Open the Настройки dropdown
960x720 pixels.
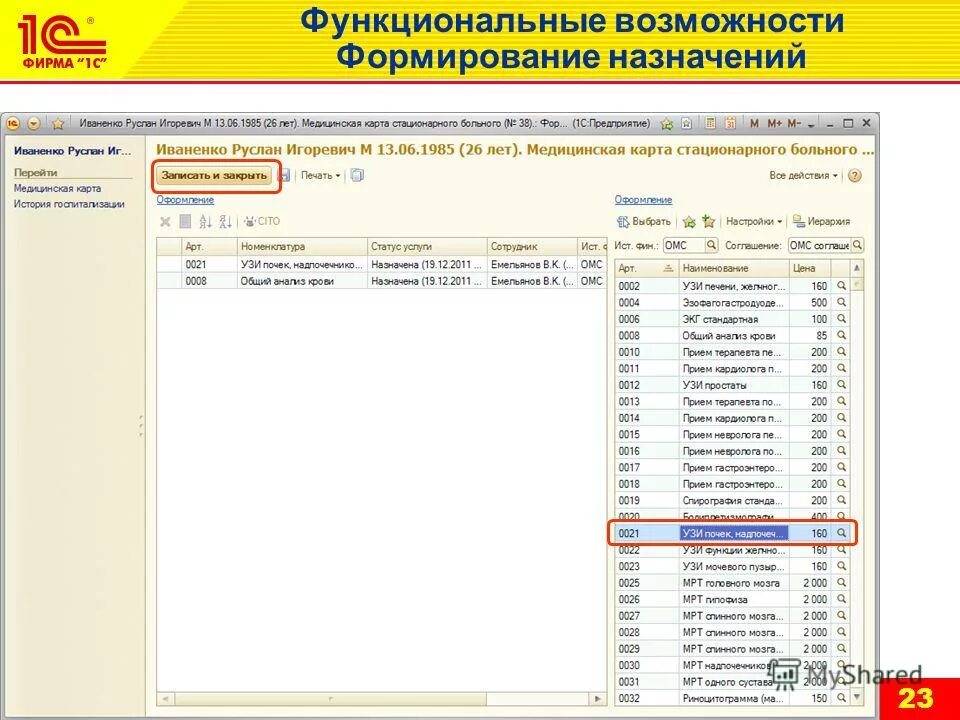coord(753,220)
